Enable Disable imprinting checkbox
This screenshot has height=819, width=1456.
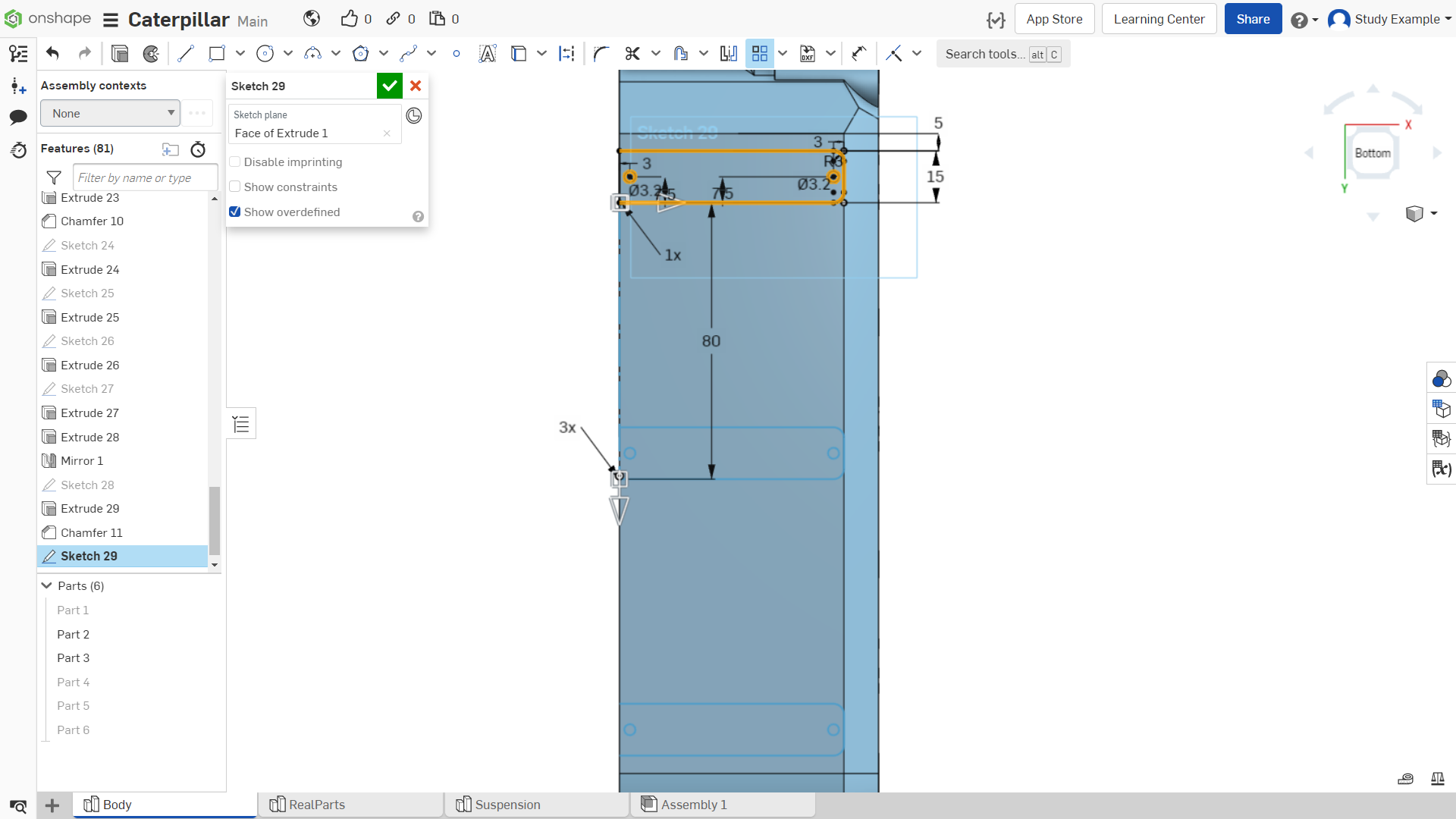tap(235, 162)
